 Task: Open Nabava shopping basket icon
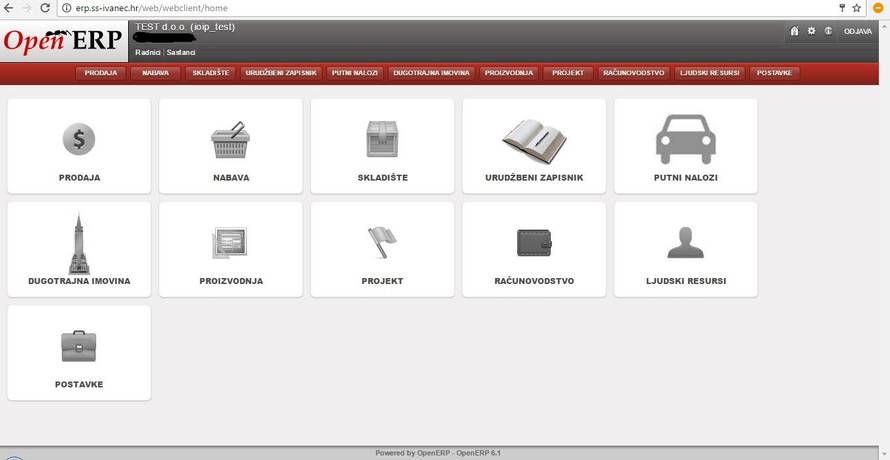(231, 140)
